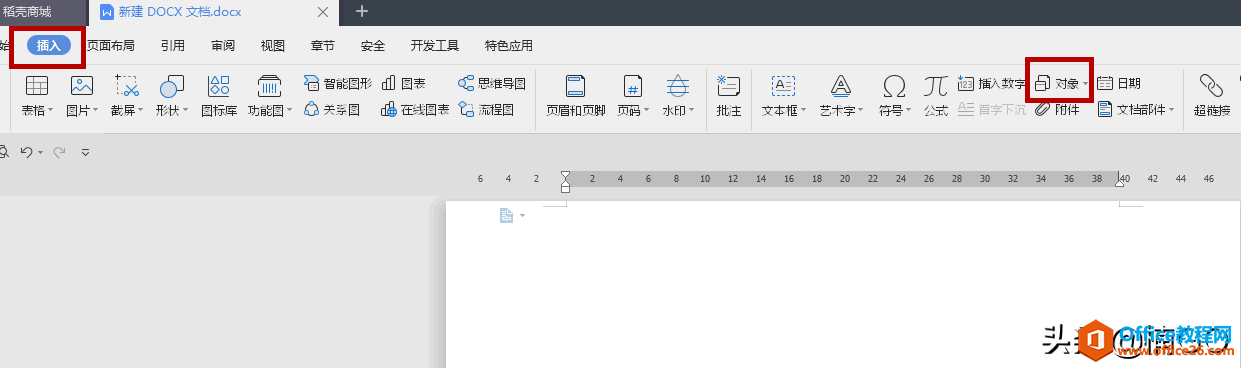
Task: Switch to Security (安全) tab
Action: 373,45
